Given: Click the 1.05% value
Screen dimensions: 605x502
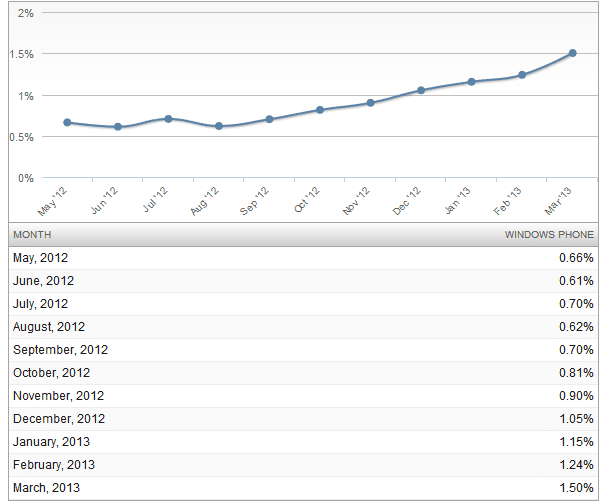Looking at the screenshot, I should 576,419.
